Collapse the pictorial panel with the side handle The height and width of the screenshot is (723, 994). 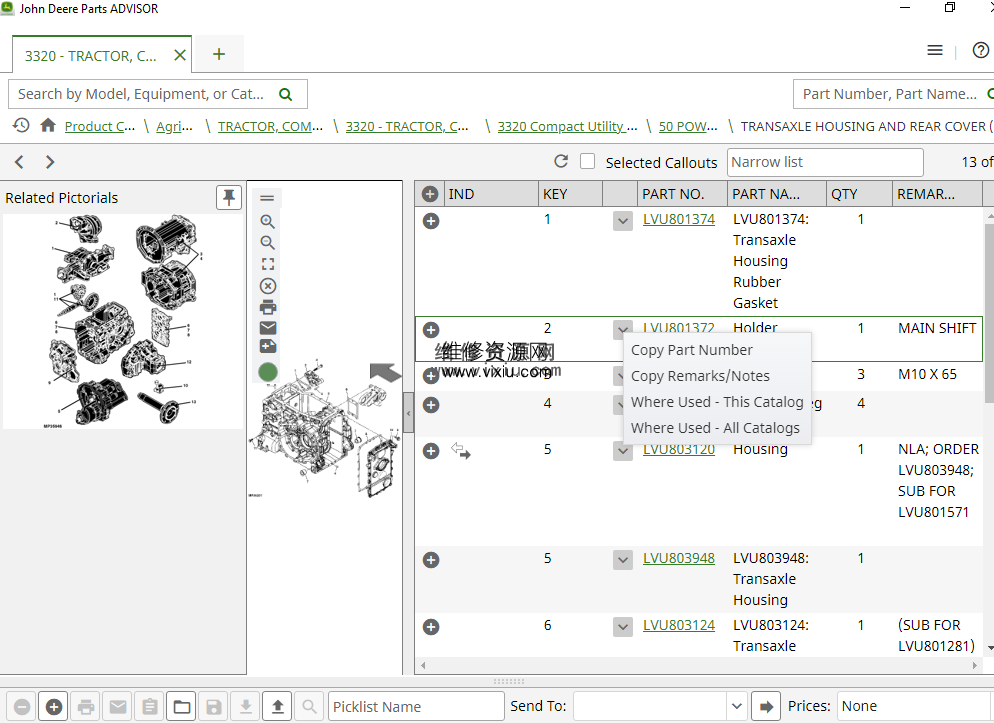coord(408,413)
